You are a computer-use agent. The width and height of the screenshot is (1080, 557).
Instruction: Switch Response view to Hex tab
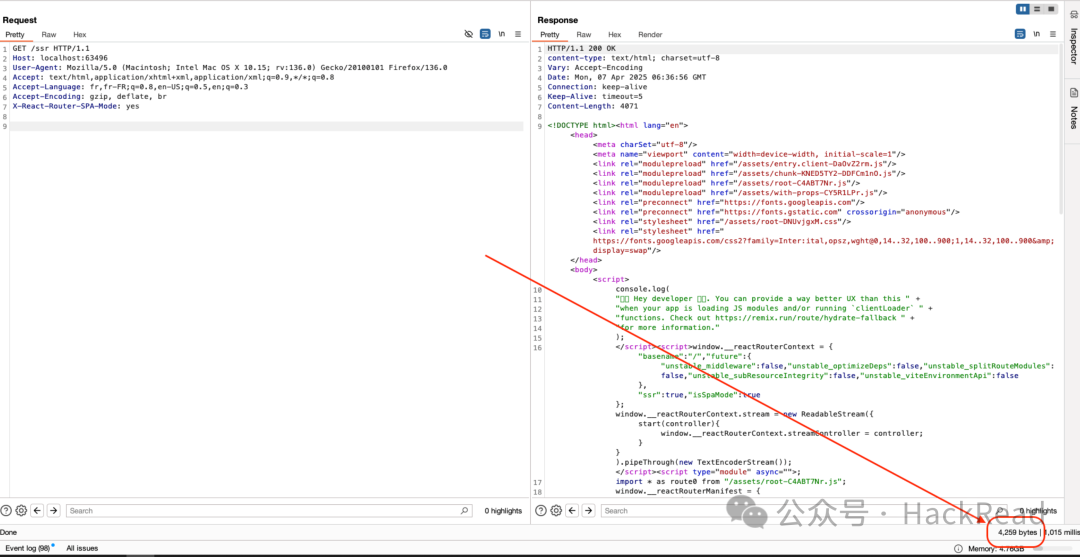pyautogui.click(x=614, y=34)
